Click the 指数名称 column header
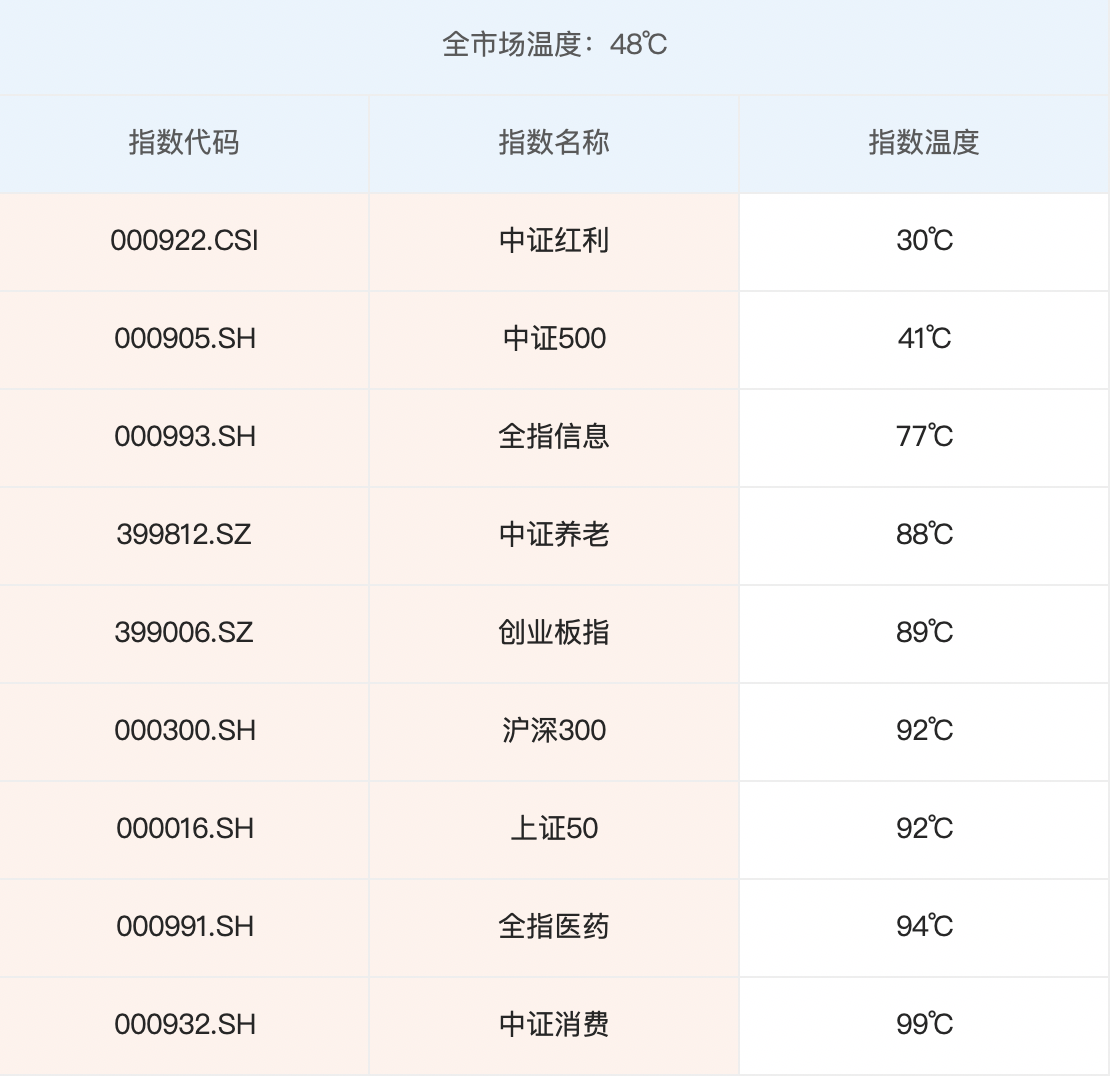This screenshot has width=1110, height=1076. (554, 143)
